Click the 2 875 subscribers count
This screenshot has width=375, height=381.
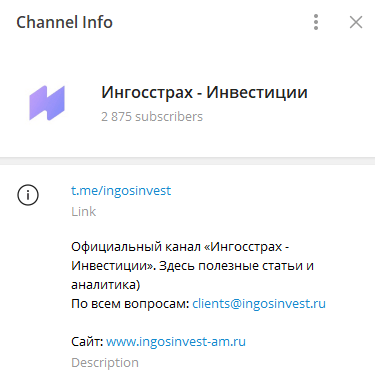[152, 117]
